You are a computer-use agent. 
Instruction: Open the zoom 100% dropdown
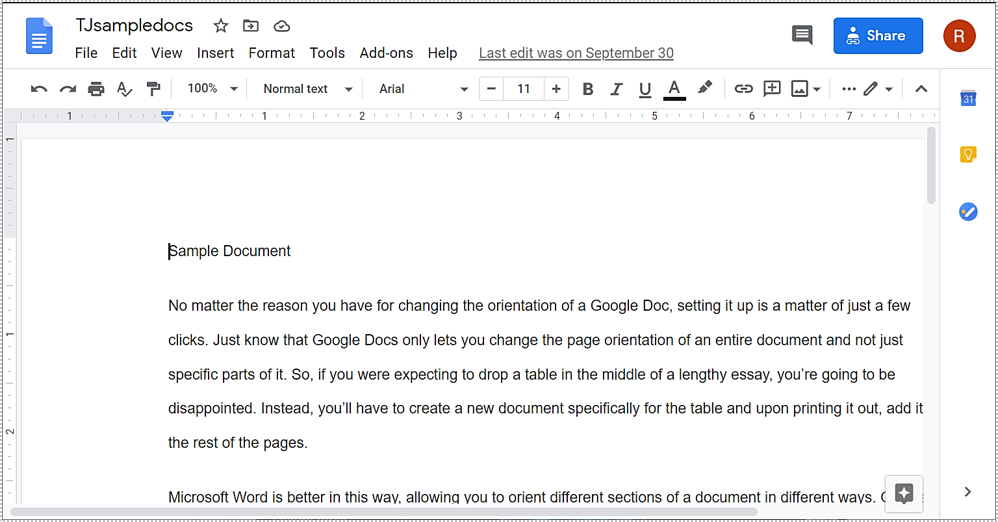coord(213,88)
